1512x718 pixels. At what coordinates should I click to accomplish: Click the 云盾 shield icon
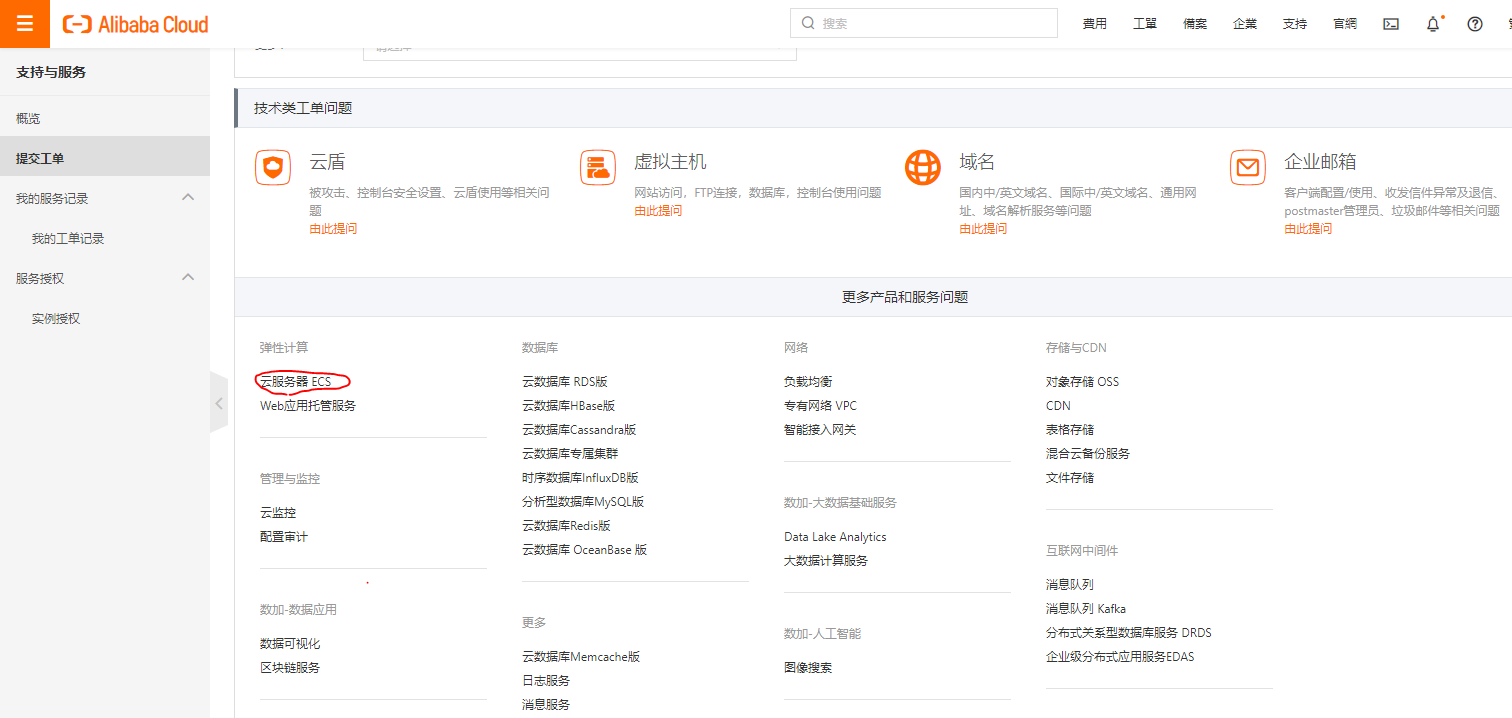tap(273, 167)
